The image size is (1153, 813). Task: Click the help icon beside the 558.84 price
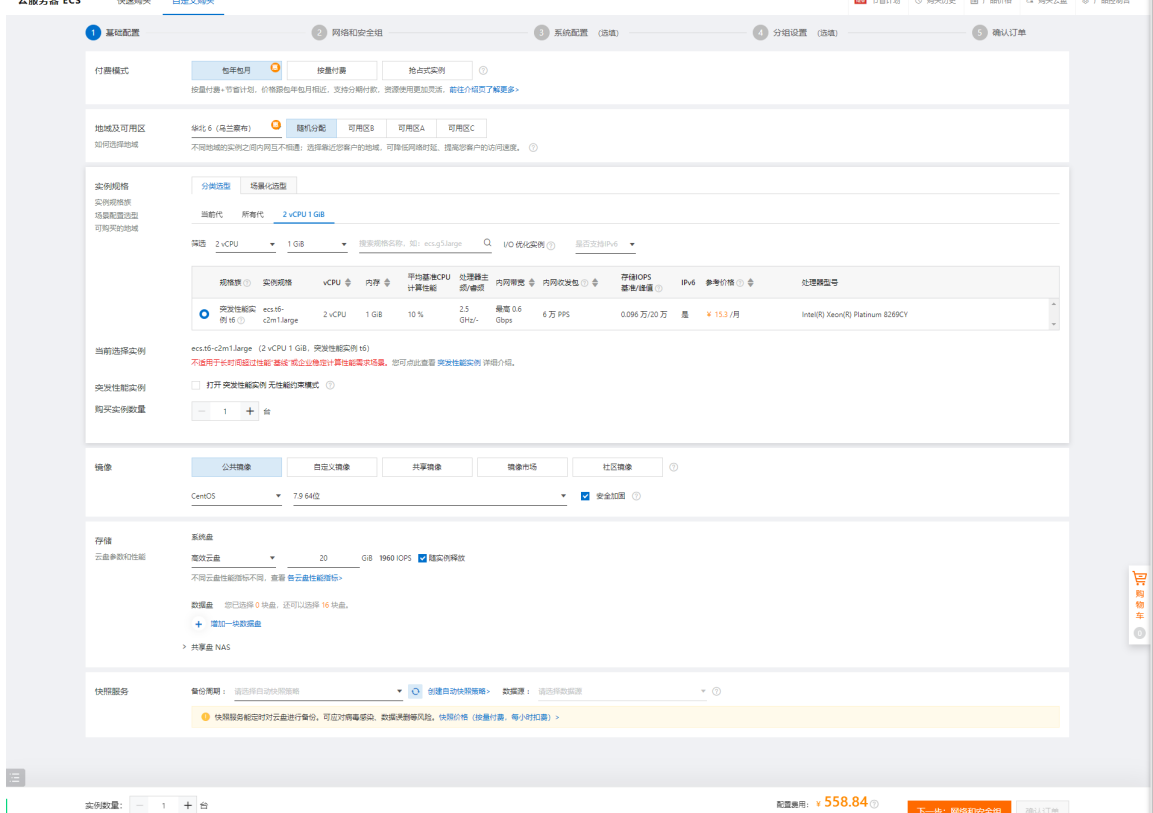[874, 804]
